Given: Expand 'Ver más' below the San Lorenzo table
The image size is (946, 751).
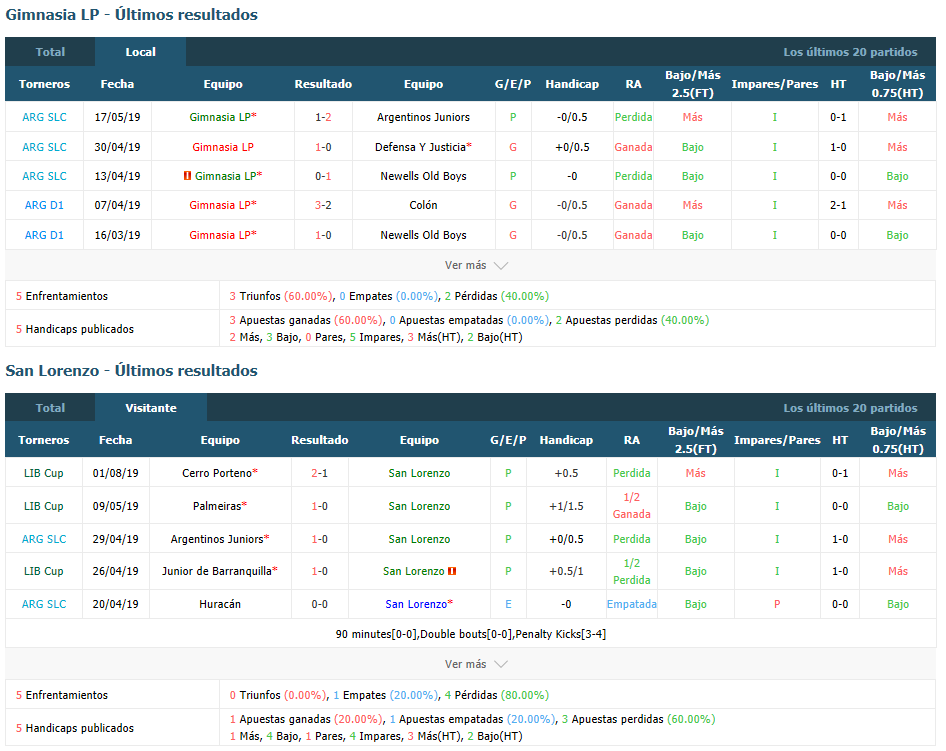Looking at the screenshot, I should [476, 664].
